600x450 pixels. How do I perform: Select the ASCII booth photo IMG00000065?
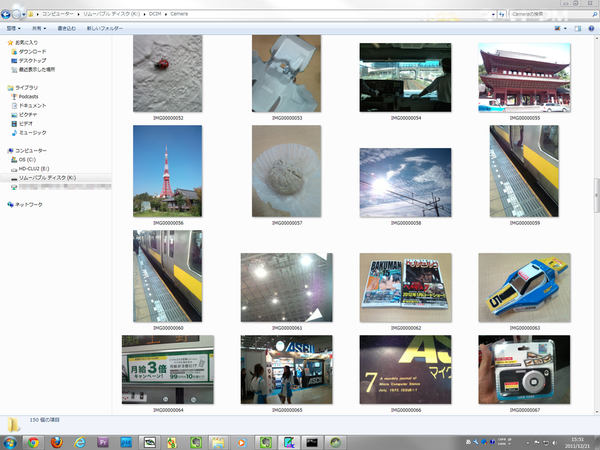[286, 370]
